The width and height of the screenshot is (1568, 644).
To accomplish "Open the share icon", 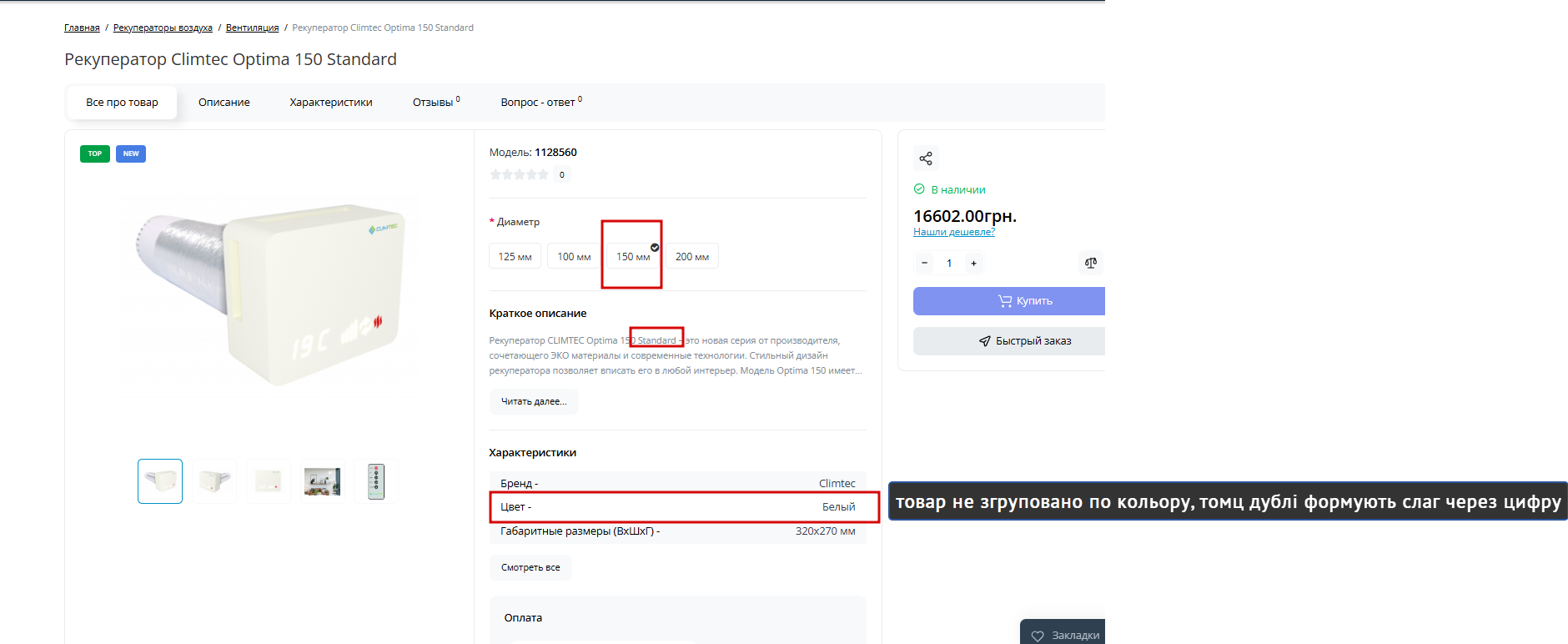I will (926, 158).
